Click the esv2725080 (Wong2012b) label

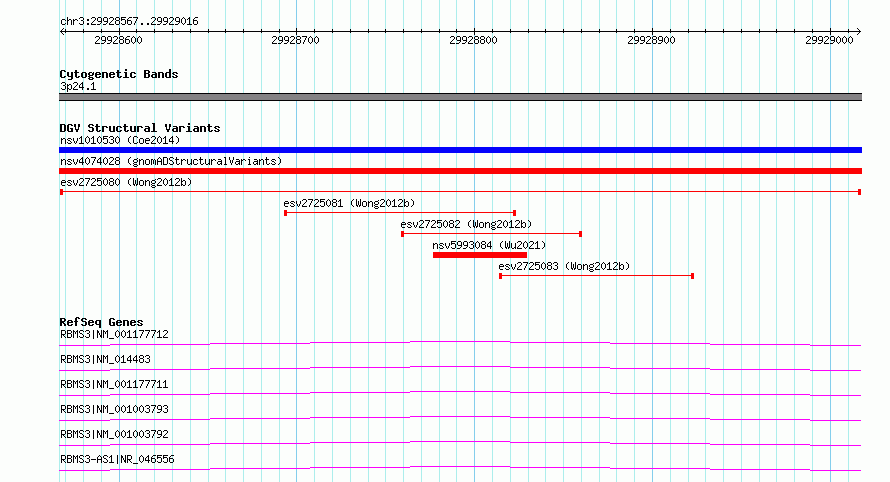(126, 182)
